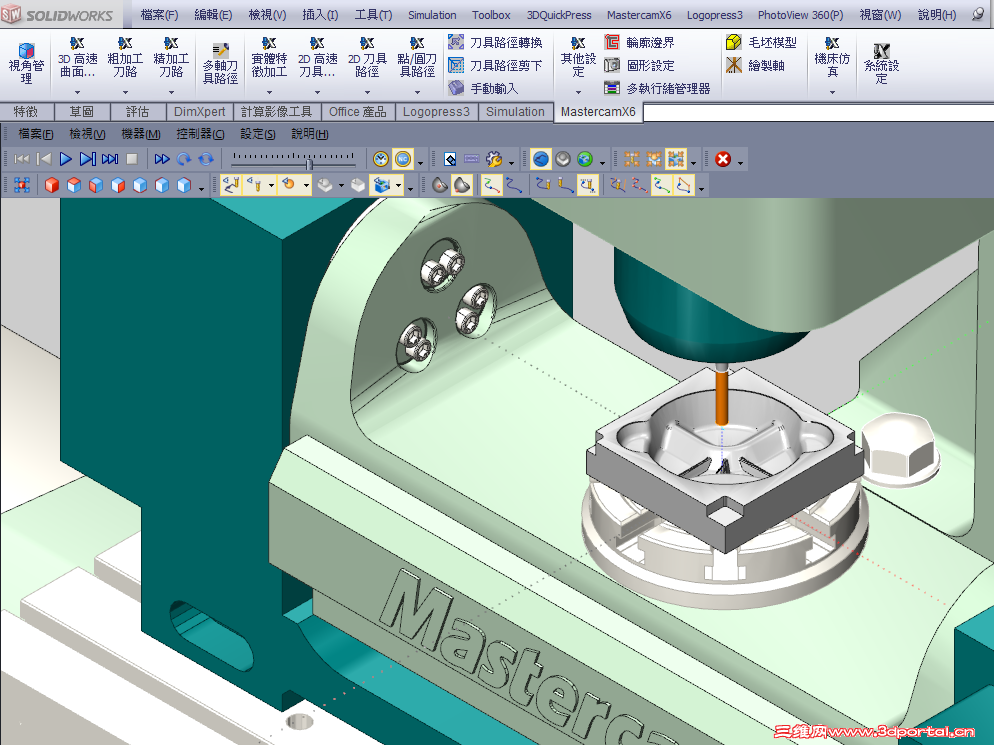Open 點/圓刀具路徑 toolpath tool

point(417,58)
